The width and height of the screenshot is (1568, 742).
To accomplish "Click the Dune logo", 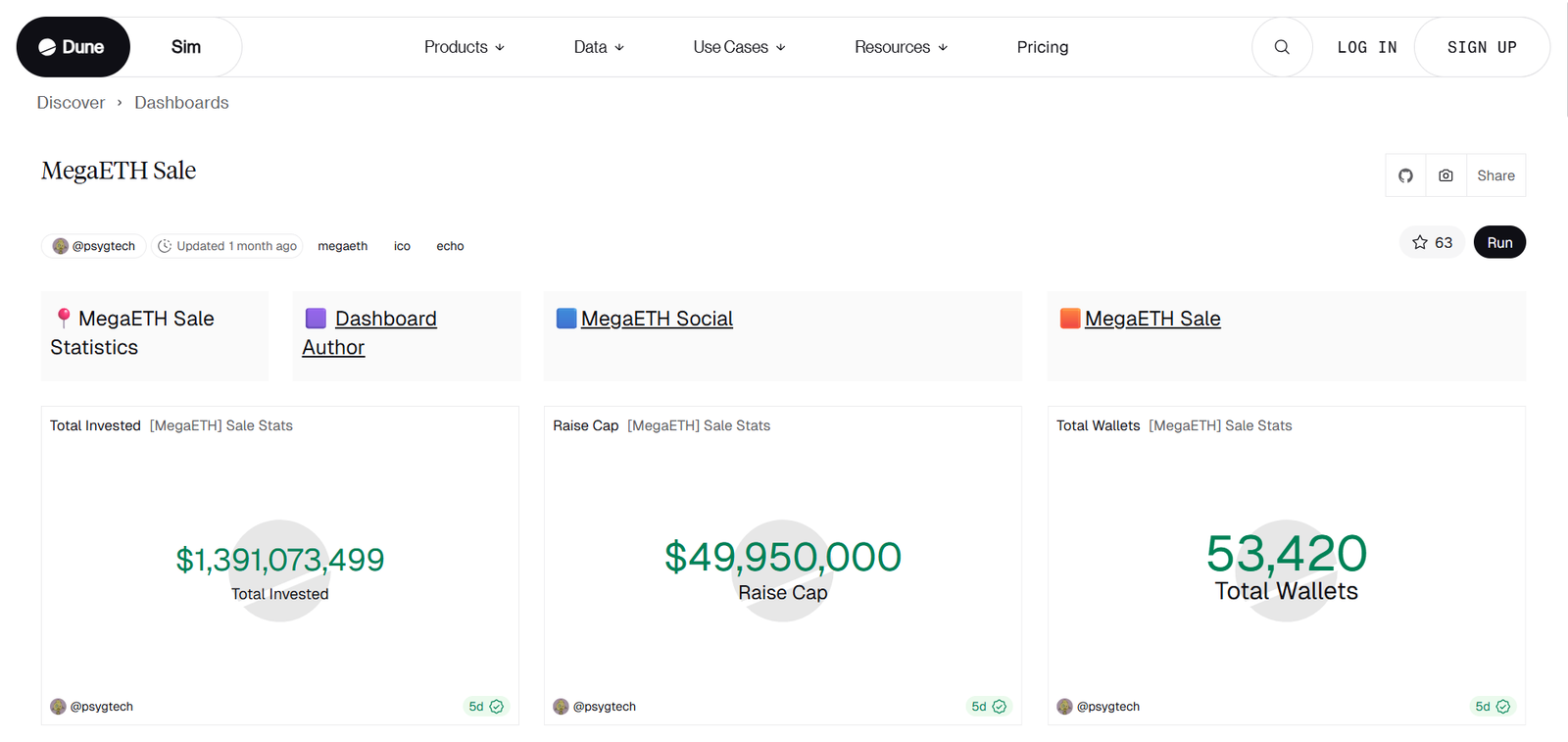I will click(x=73, y=47).
